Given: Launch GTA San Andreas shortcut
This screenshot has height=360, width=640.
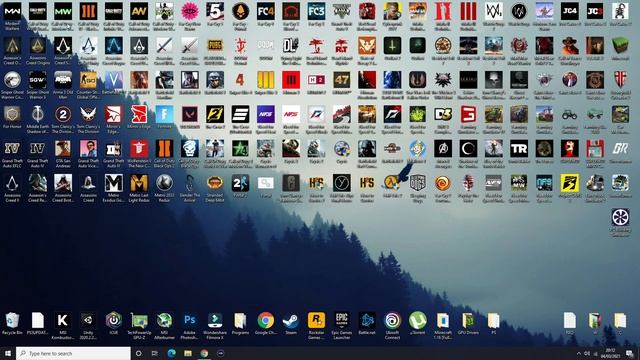Looking at the screenshot, I should pyautogui.click(x=63, y=149).
